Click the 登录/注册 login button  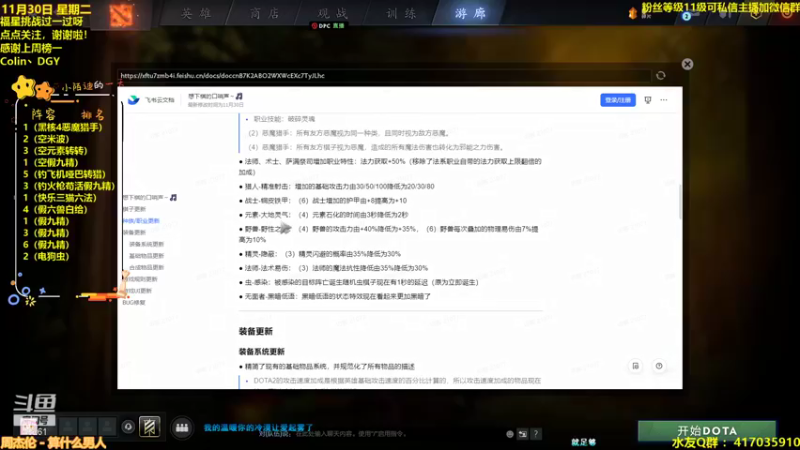618,100
